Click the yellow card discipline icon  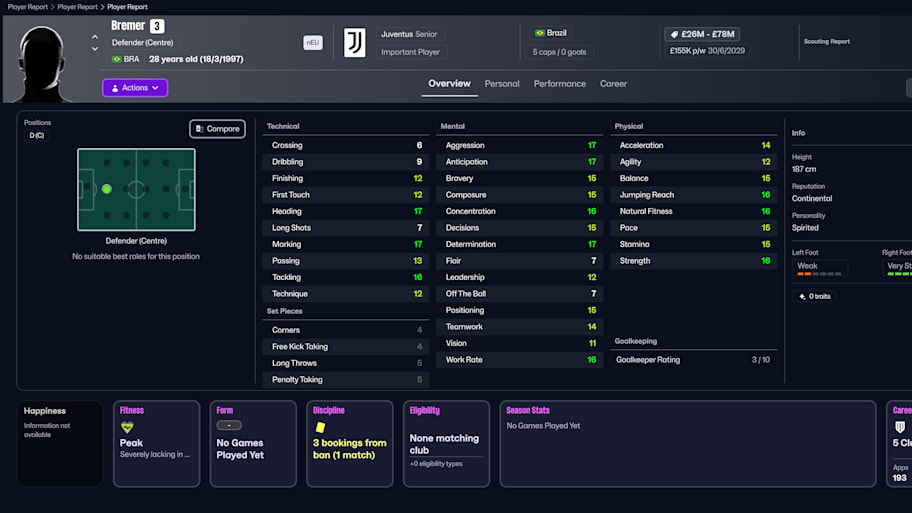[321, 427]
